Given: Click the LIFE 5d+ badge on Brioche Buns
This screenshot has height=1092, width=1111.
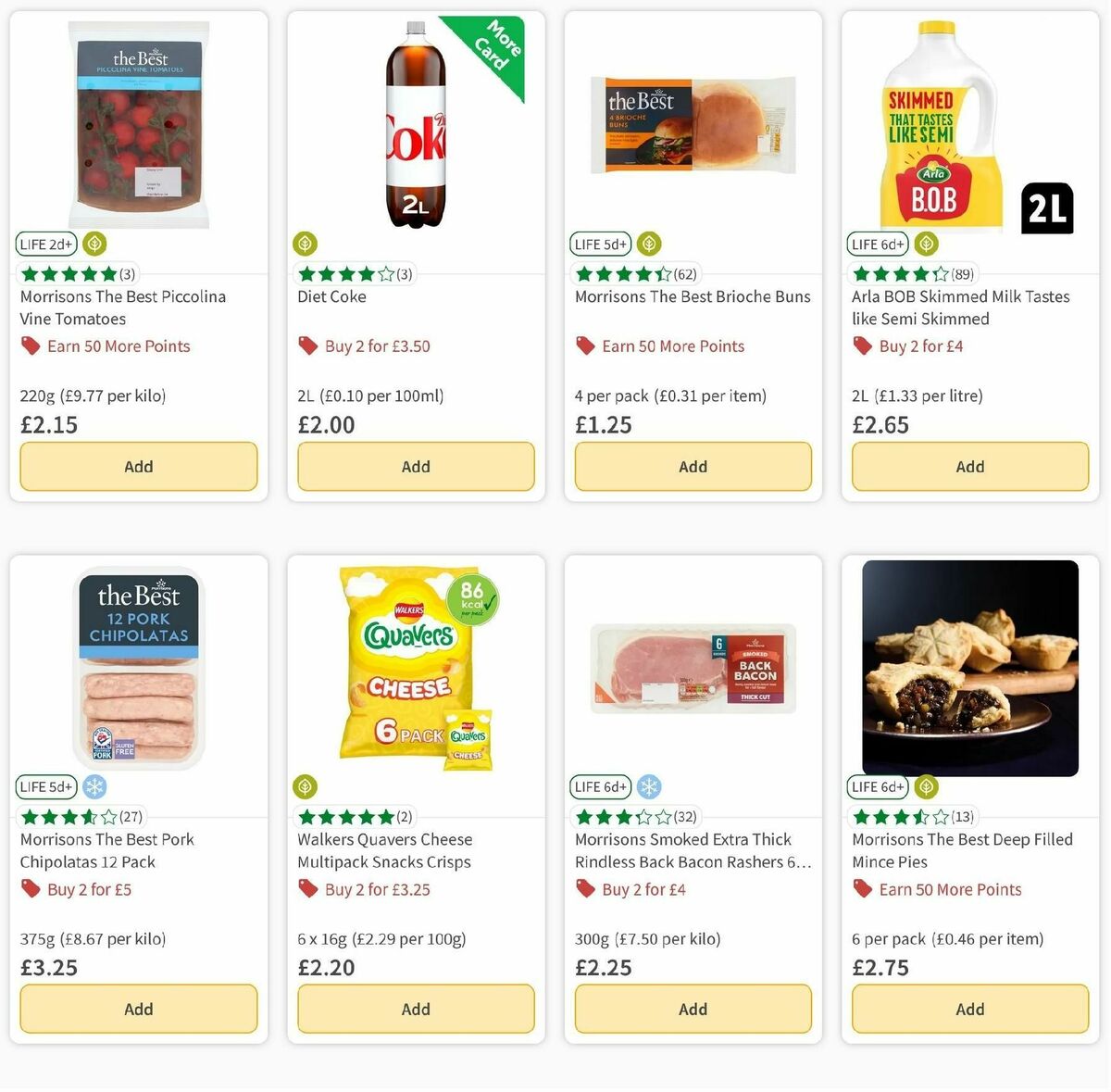Looking at the screenshot, I should pos(600,244).
